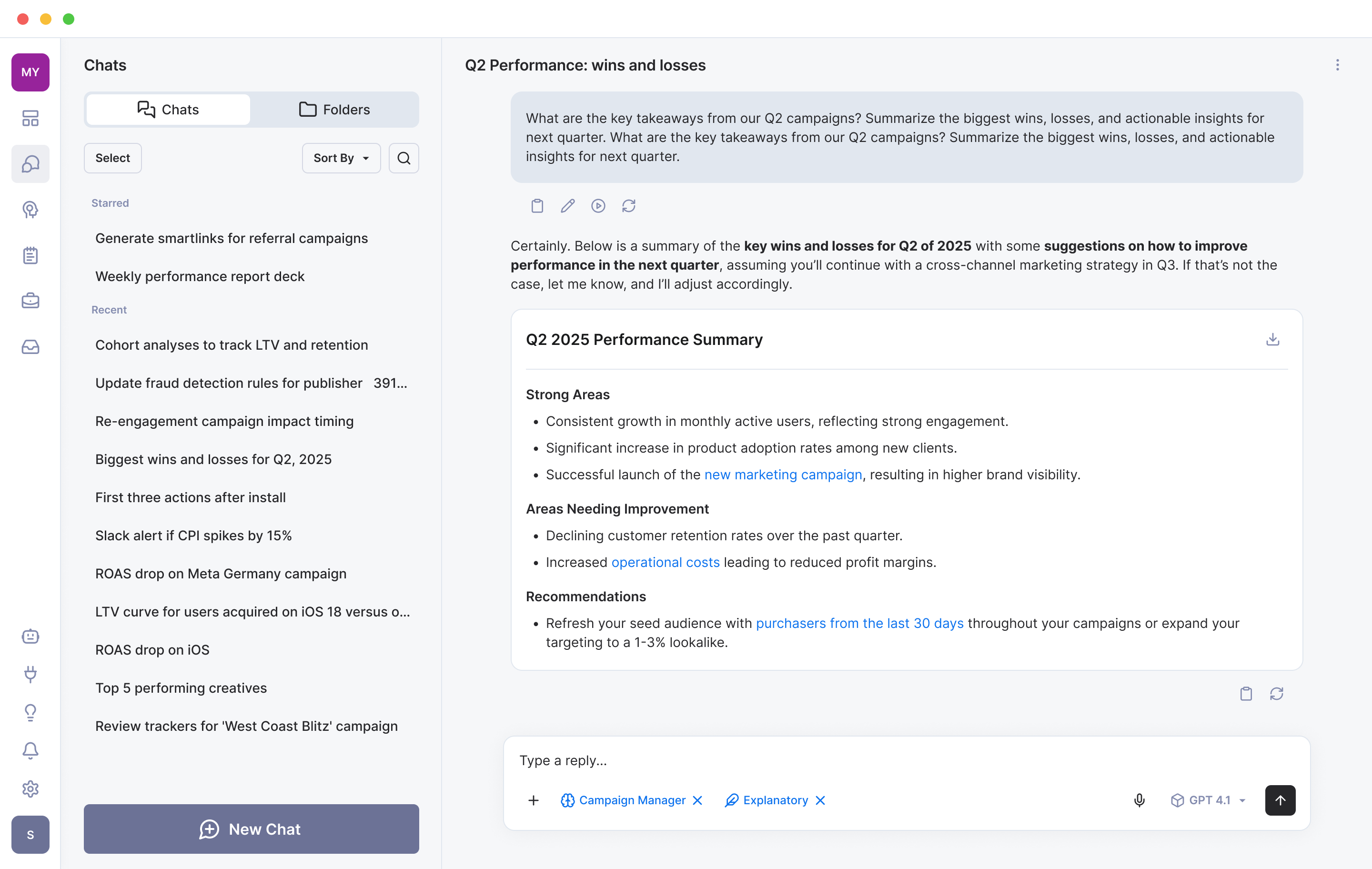Start a New Chat
This screenshot has height=869, width=1372.
pyautogui.click(x=251, y=829)
